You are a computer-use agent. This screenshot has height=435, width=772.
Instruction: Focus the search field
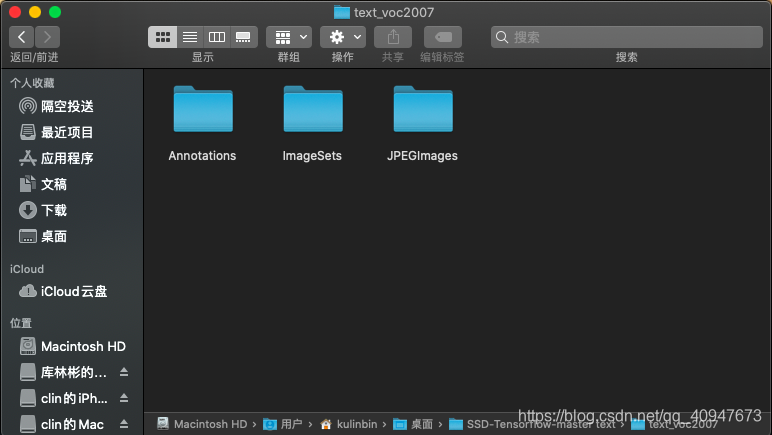(626, 37)
